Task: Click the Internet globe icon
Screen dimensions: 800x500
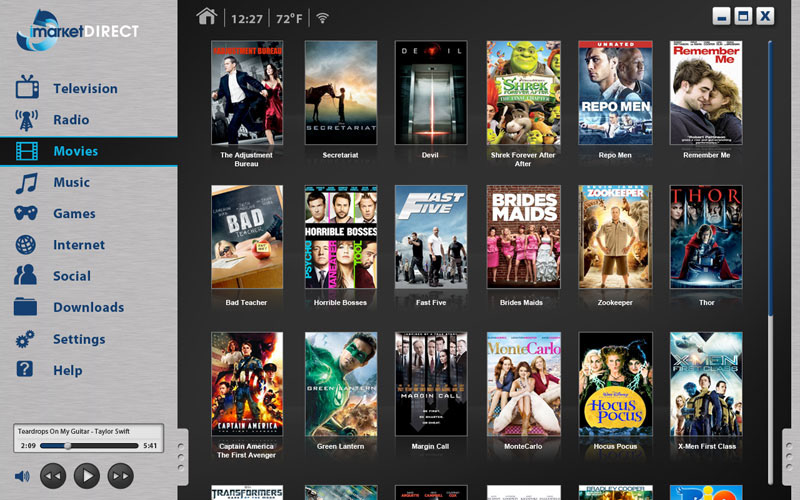Action: [x=26, y=245]
